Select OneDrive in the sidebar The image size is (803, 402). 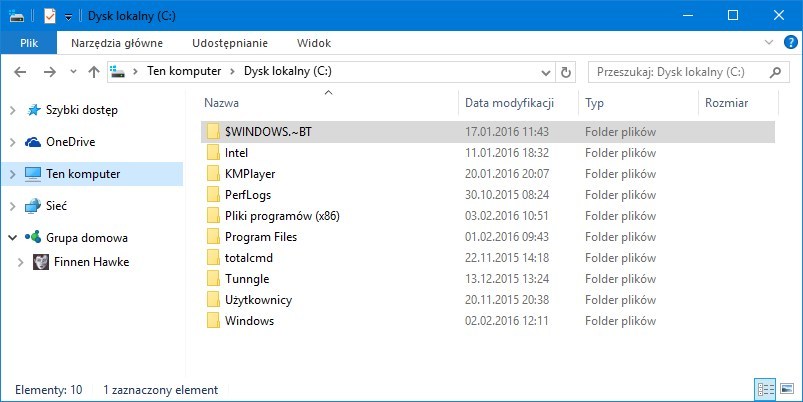[x=71, y=142]
